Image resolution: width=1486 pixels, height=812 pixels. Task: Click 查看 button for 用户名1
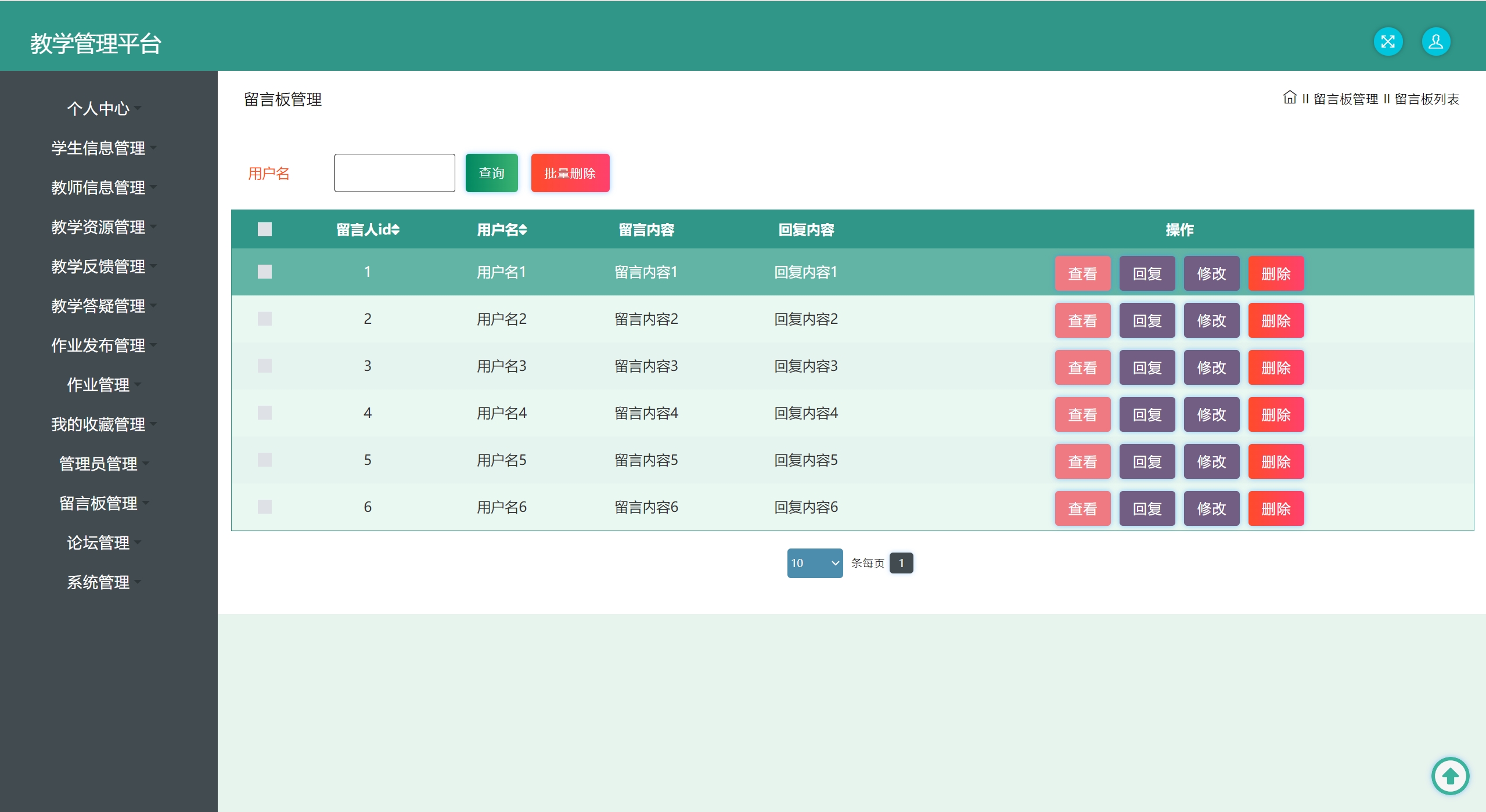[x=1082, y=273]
